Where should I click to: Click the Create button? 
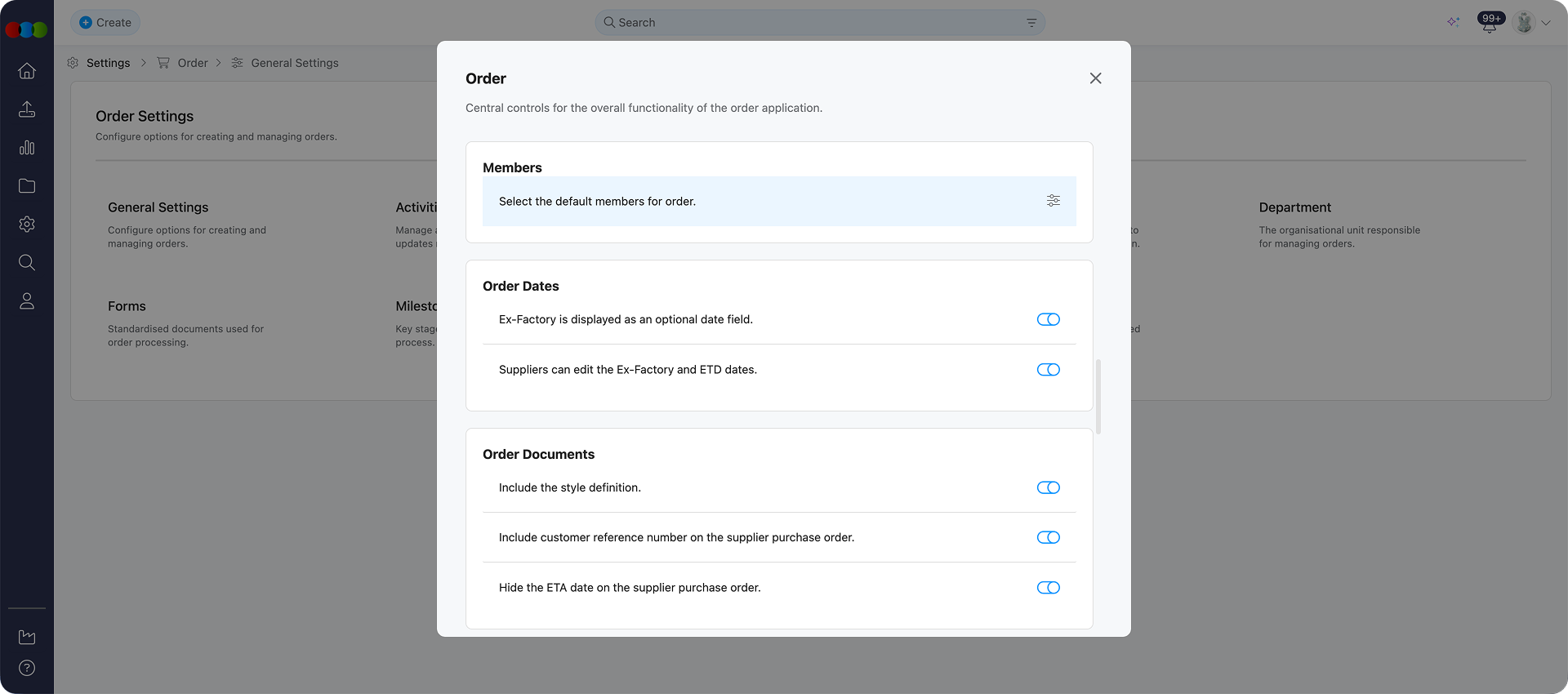click(105, 23)
